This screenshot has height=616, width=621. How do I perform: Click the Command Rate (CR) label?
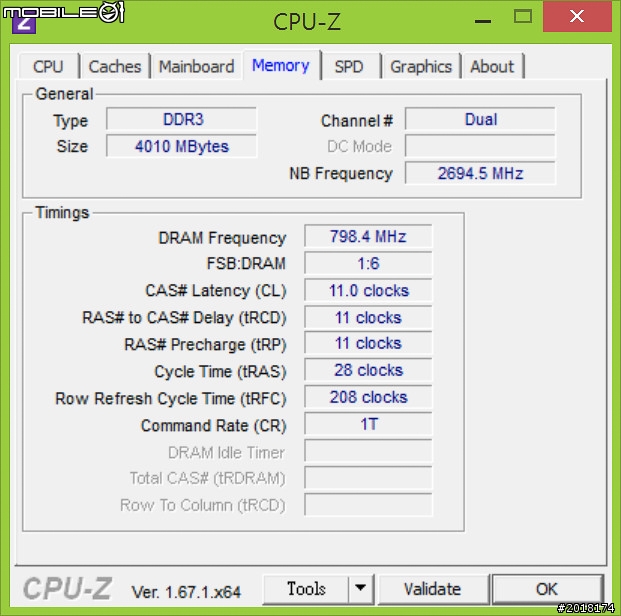(213, 426)
